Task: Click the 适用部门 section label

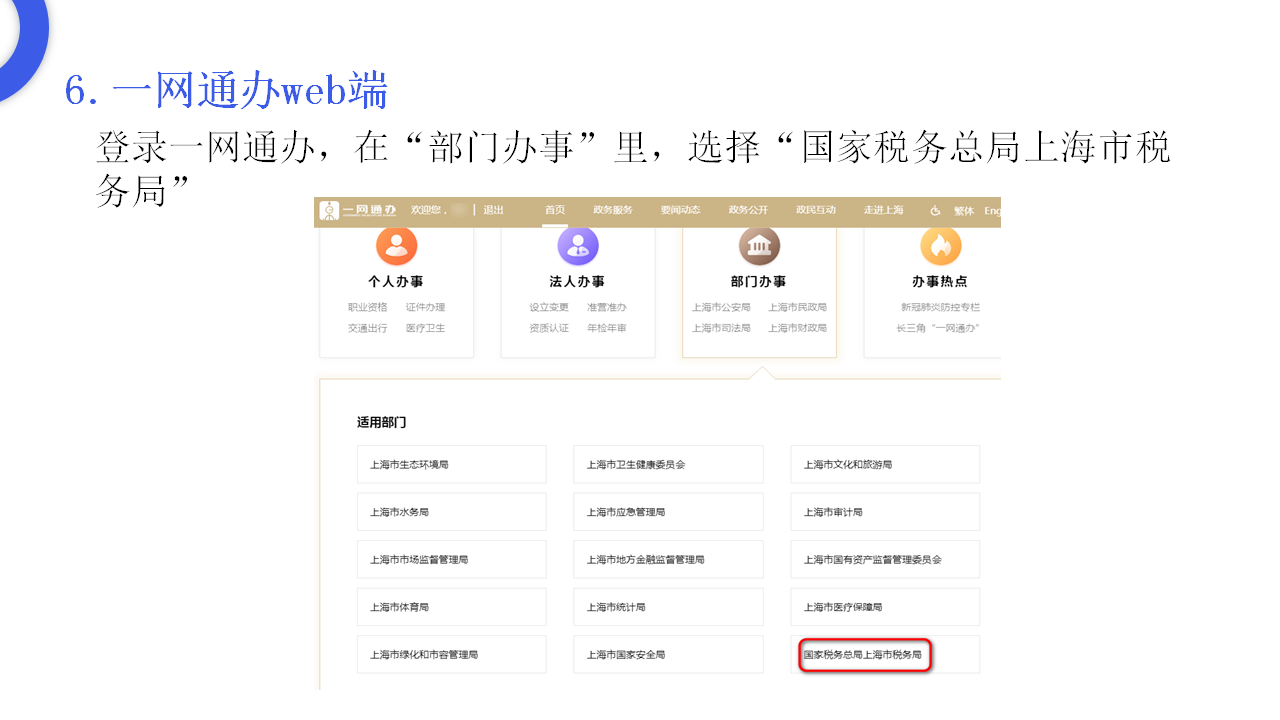Action: click(382, 423)
